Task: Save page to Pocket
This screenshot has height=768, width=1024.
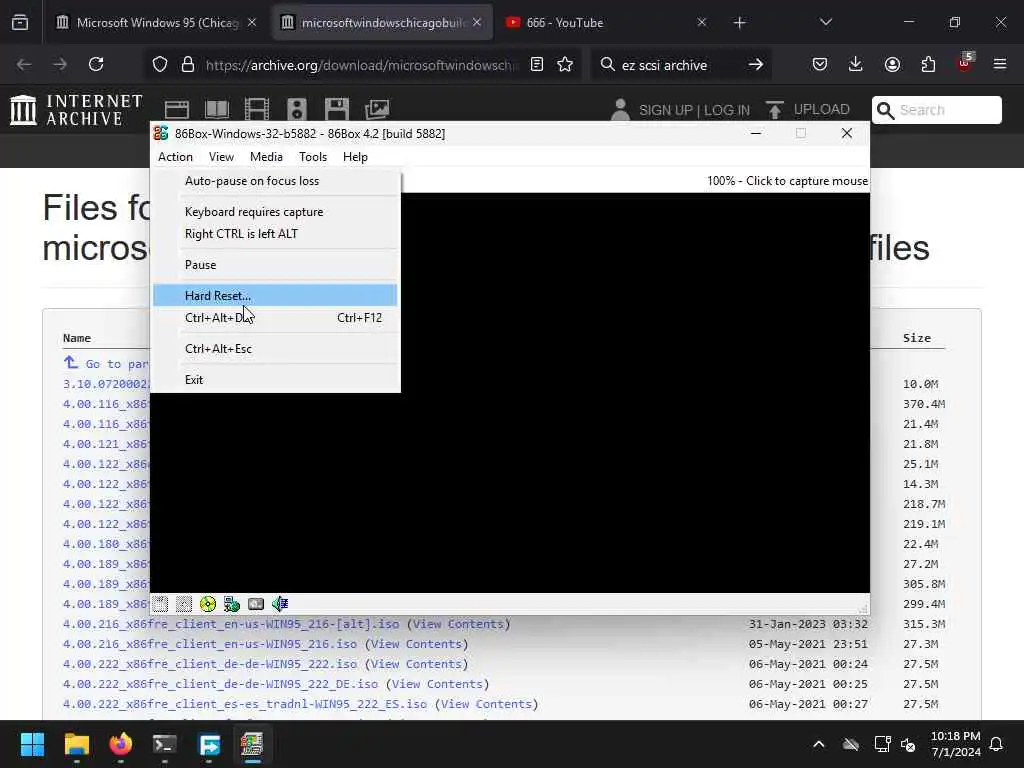Action: tap(820, 64)
